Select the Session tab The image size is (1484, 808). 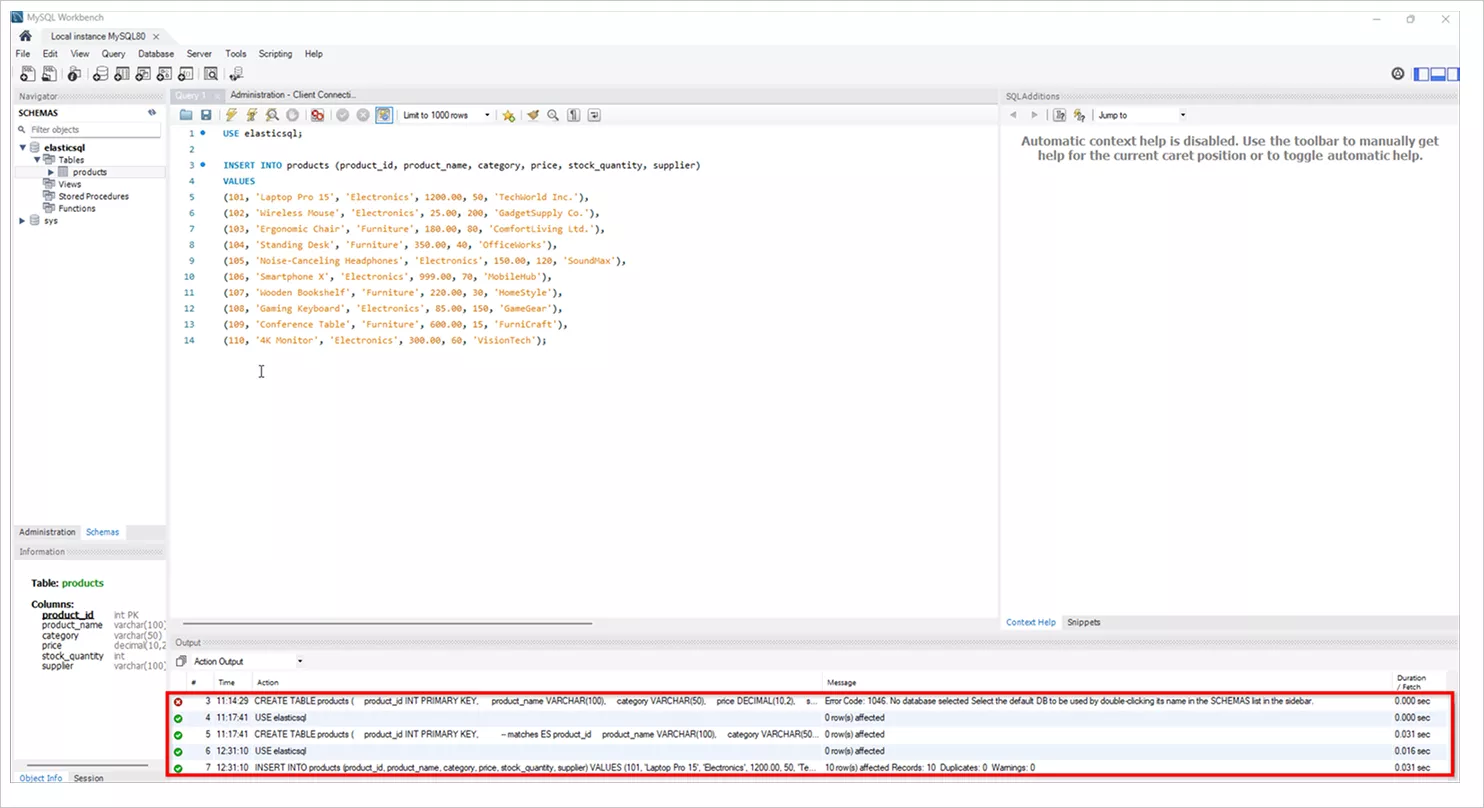pyautogui.click(x=88, y=778)
